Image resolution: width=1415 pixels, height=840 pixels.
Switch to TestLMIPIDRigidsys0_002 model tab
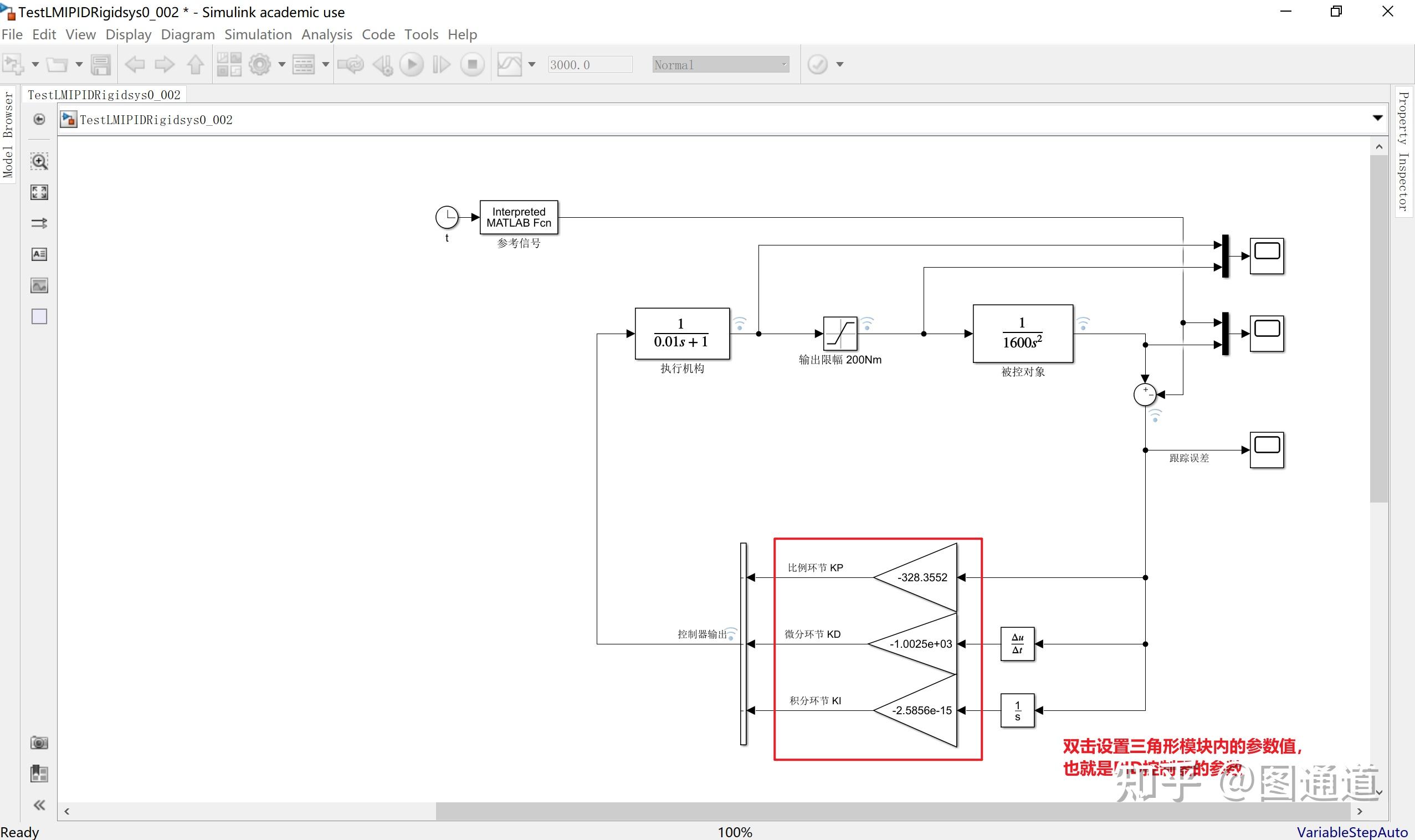pyautogui.click(x=104, y=95)
